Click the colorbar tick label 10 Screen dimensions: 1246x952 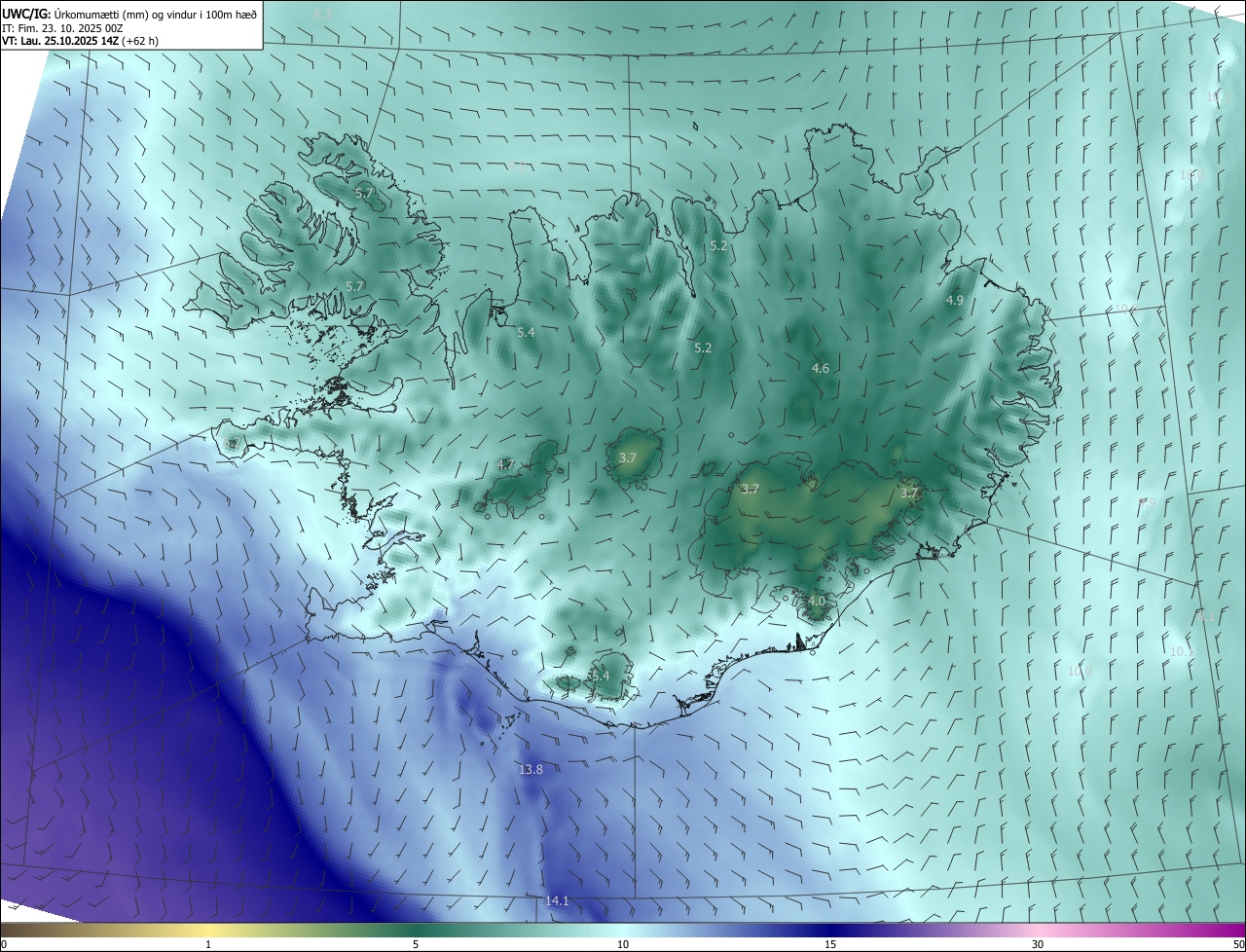tap(623, 944)
